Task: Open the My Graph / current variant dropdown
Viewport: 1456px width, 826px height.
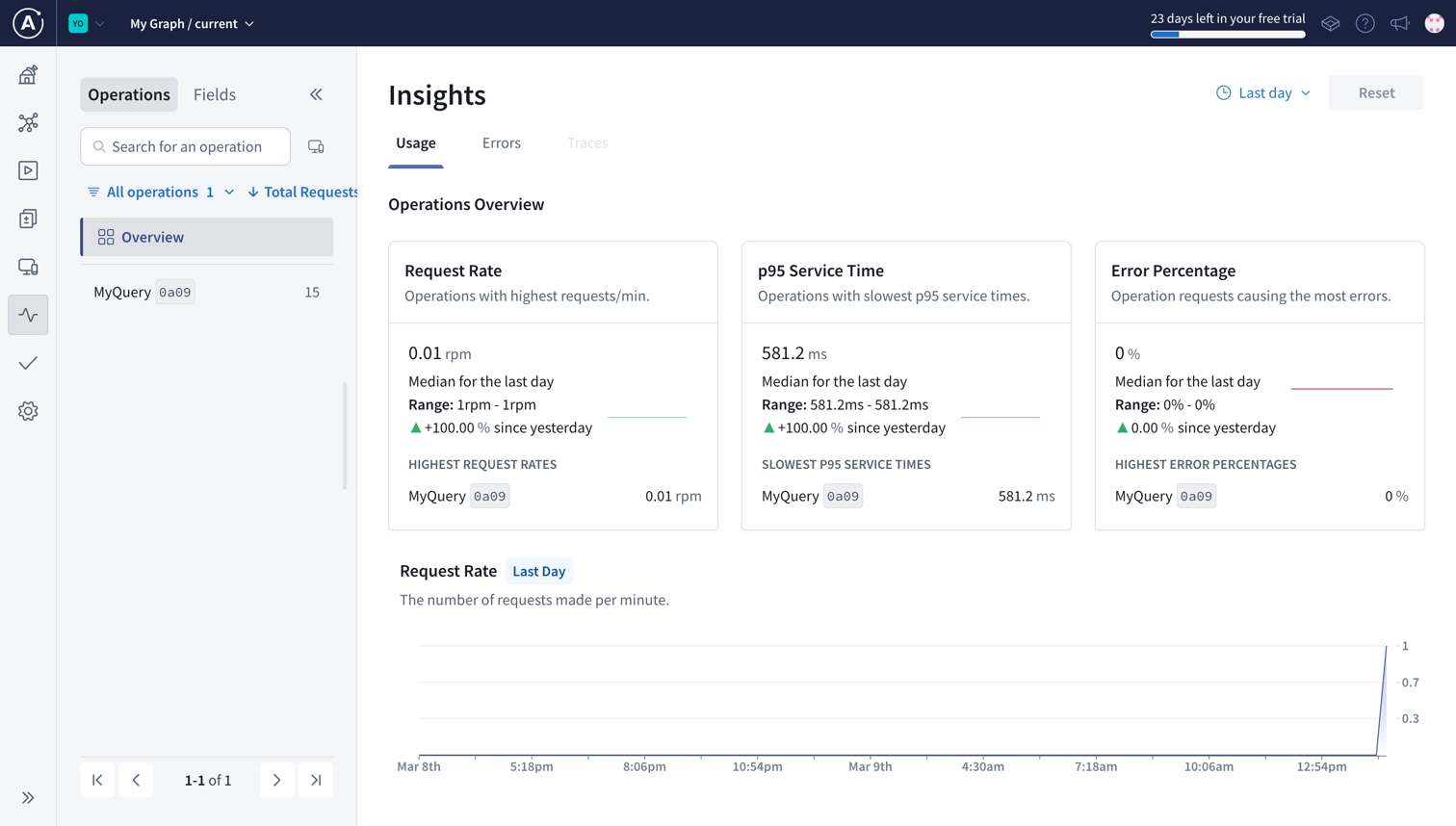Action: [x=192, y=23]
